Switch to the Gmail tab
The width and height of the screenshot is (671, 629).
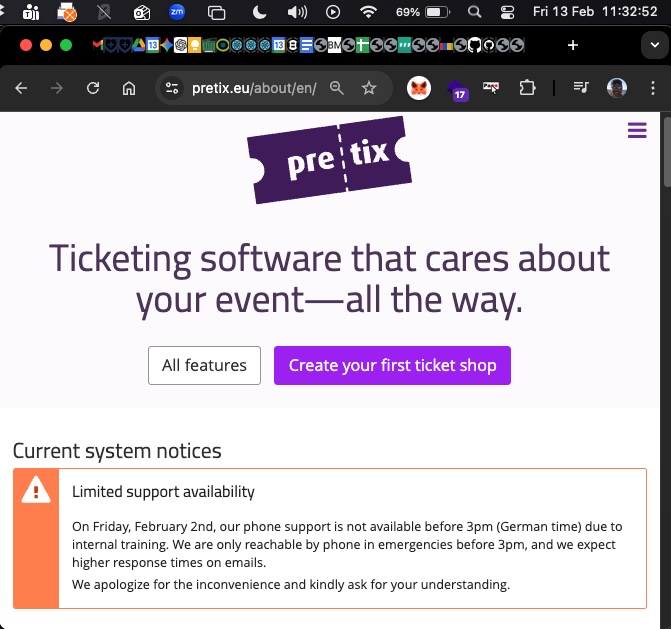coord(97,45)
